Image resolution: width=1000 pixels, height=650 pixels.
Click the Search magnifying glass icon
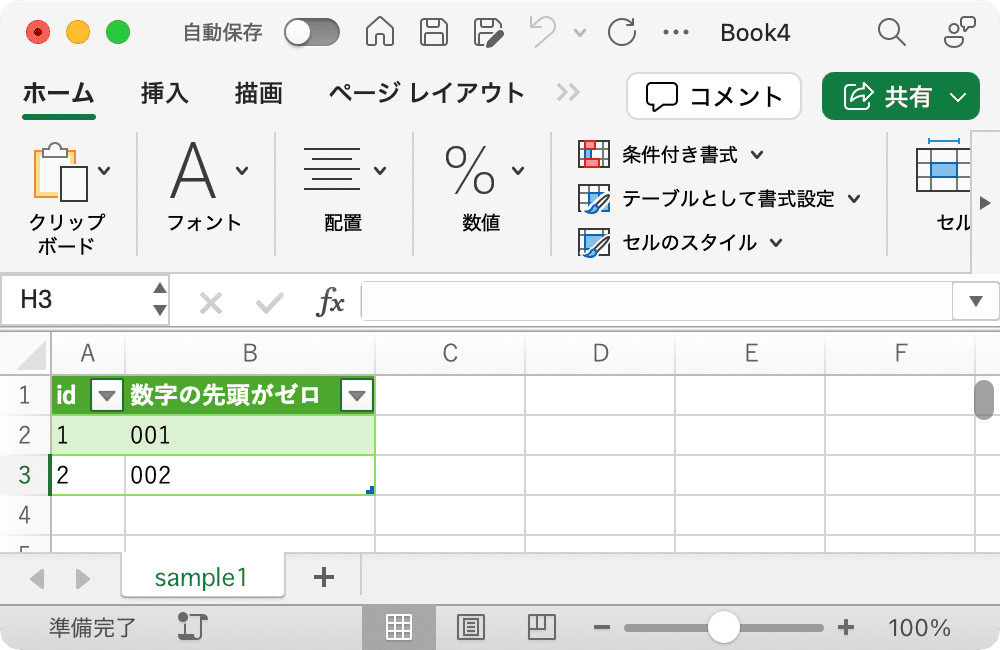[892, 32]
